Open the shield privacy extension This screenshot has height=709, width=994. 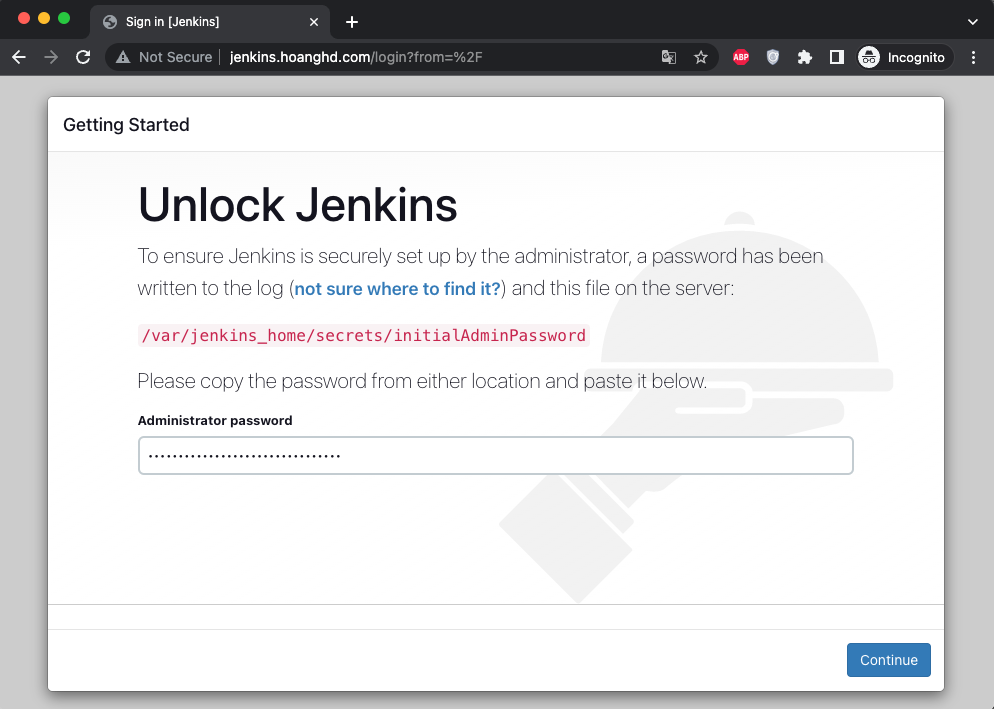point(773,57)
